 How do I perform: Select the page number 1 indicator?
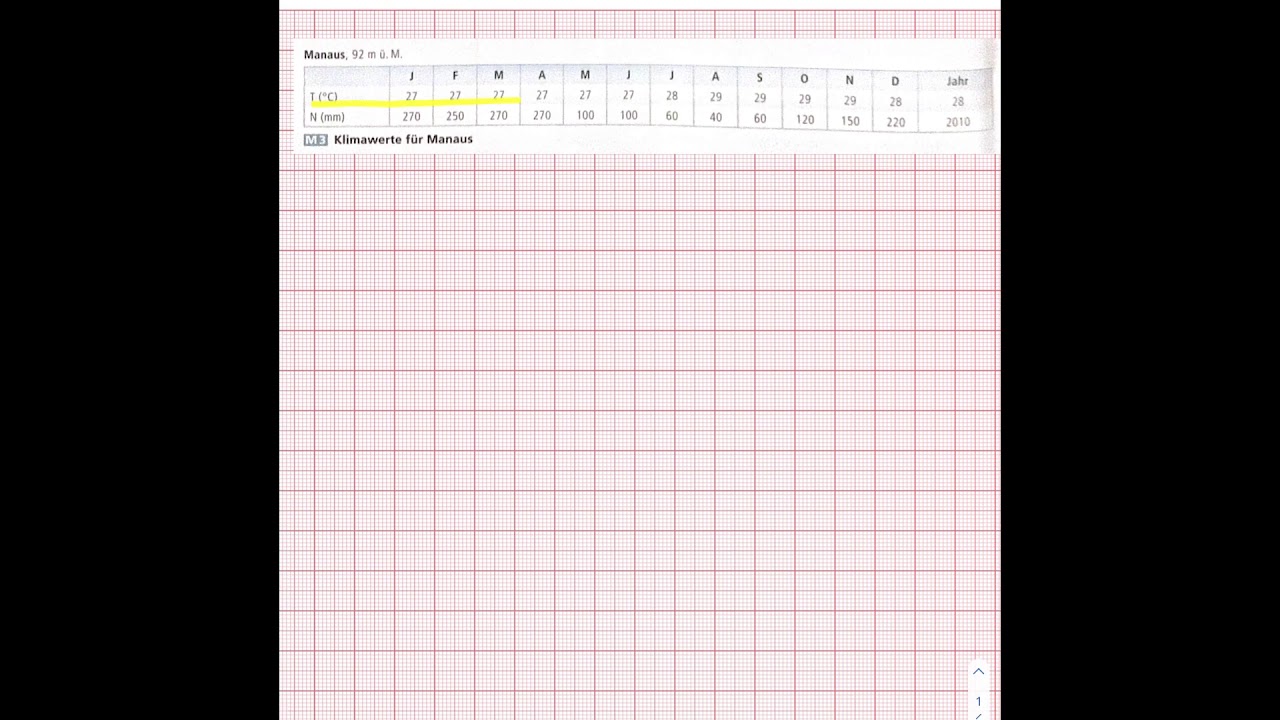point(979,701)
